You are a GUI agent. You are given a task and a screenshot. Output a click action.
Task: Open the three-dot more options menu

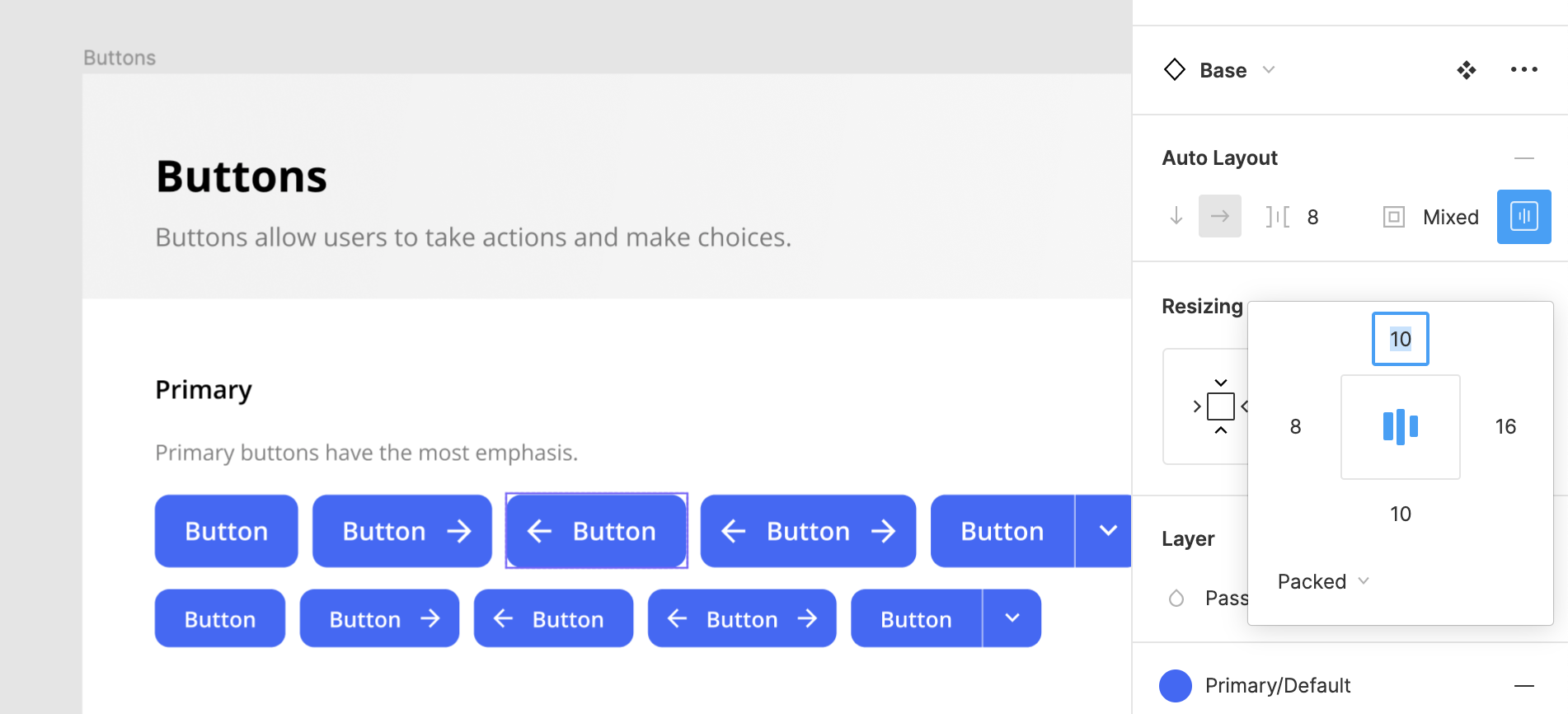(x=1523, y=70)
